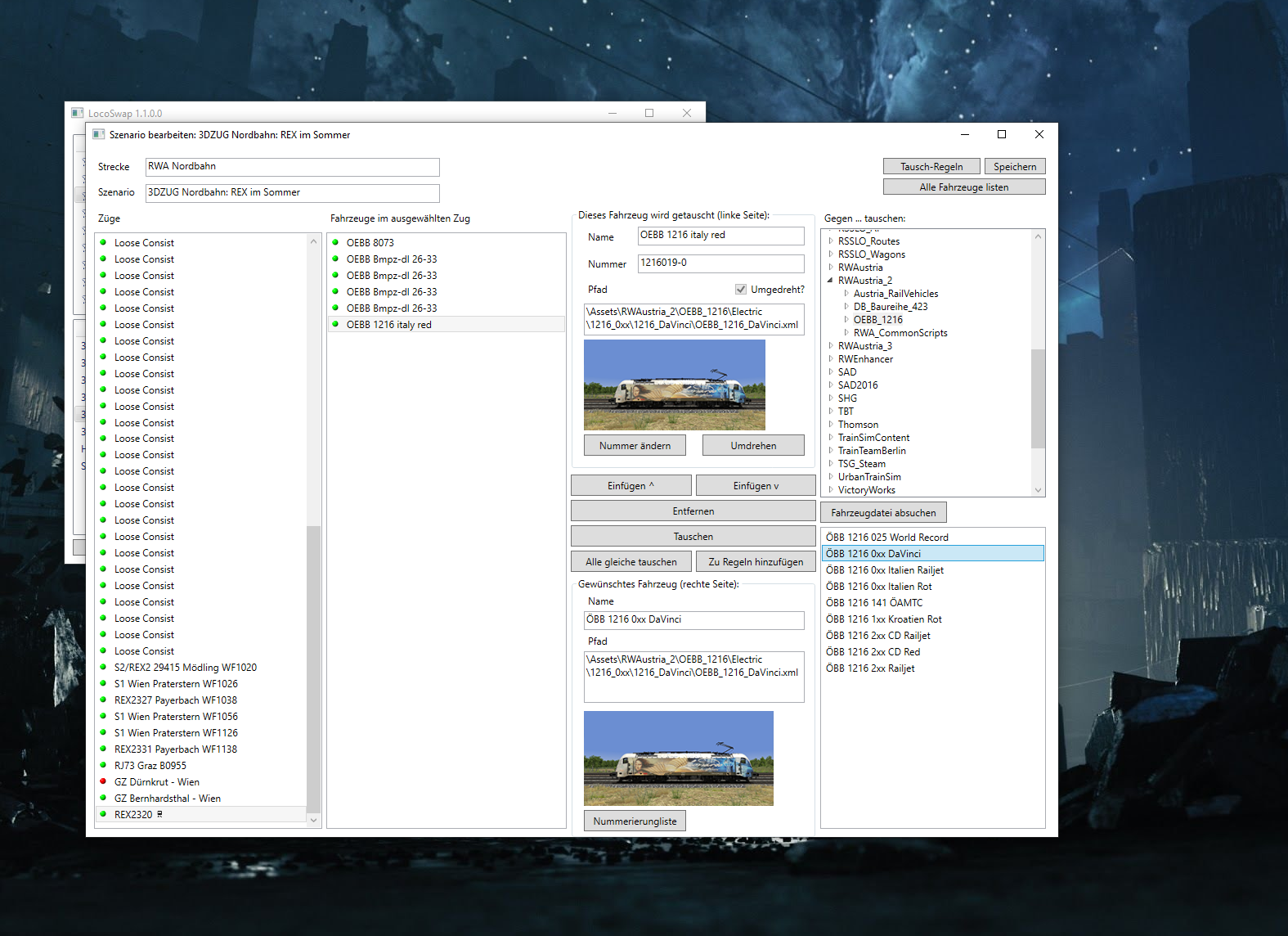Click the LocoSwap app icon in background window
Viewport: 1288px width, 936px height.
pyautogui.click(x=77, y=113)
